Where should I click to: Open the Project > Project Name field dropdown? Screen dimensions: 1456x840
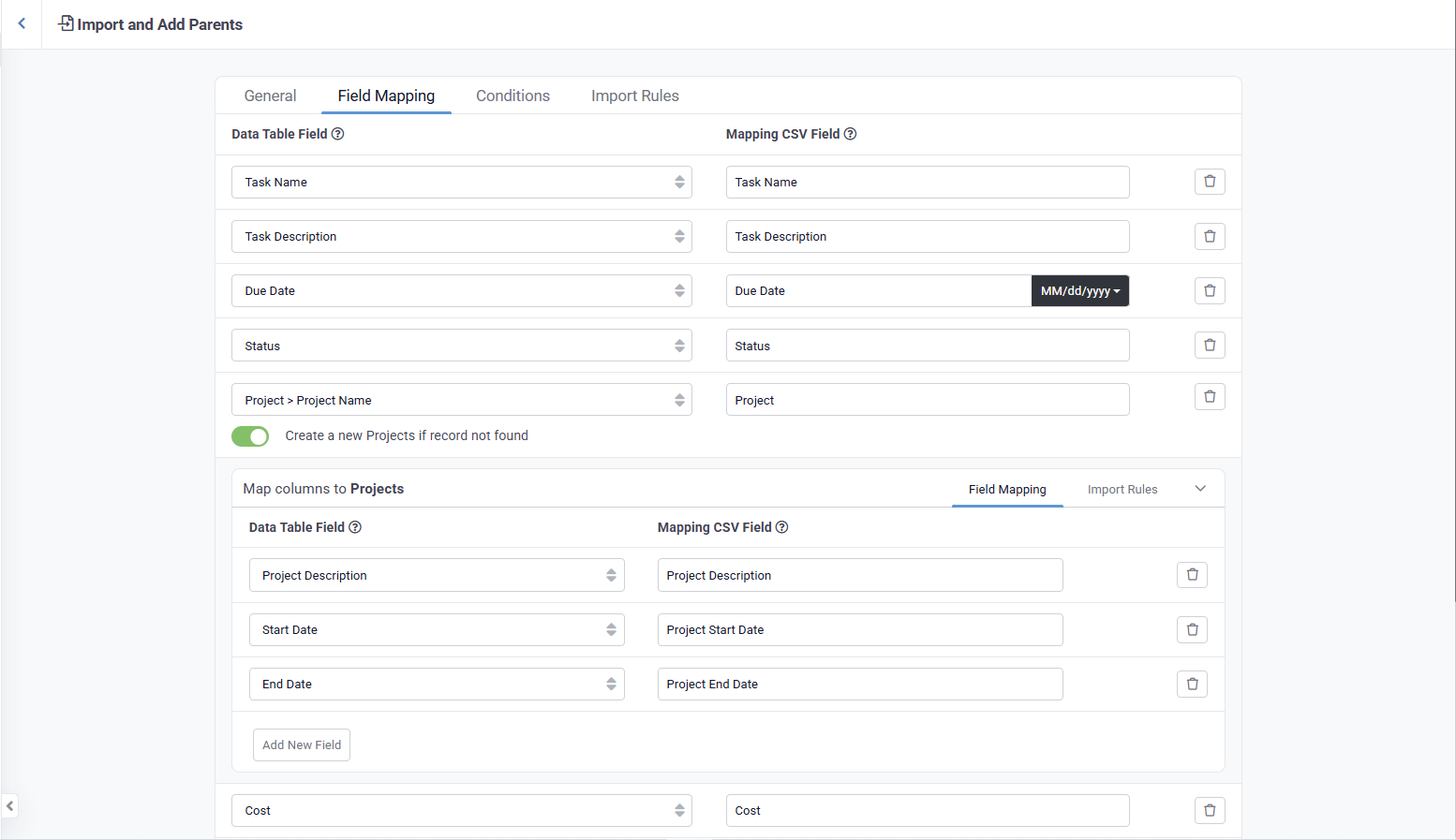coord(461,400)
